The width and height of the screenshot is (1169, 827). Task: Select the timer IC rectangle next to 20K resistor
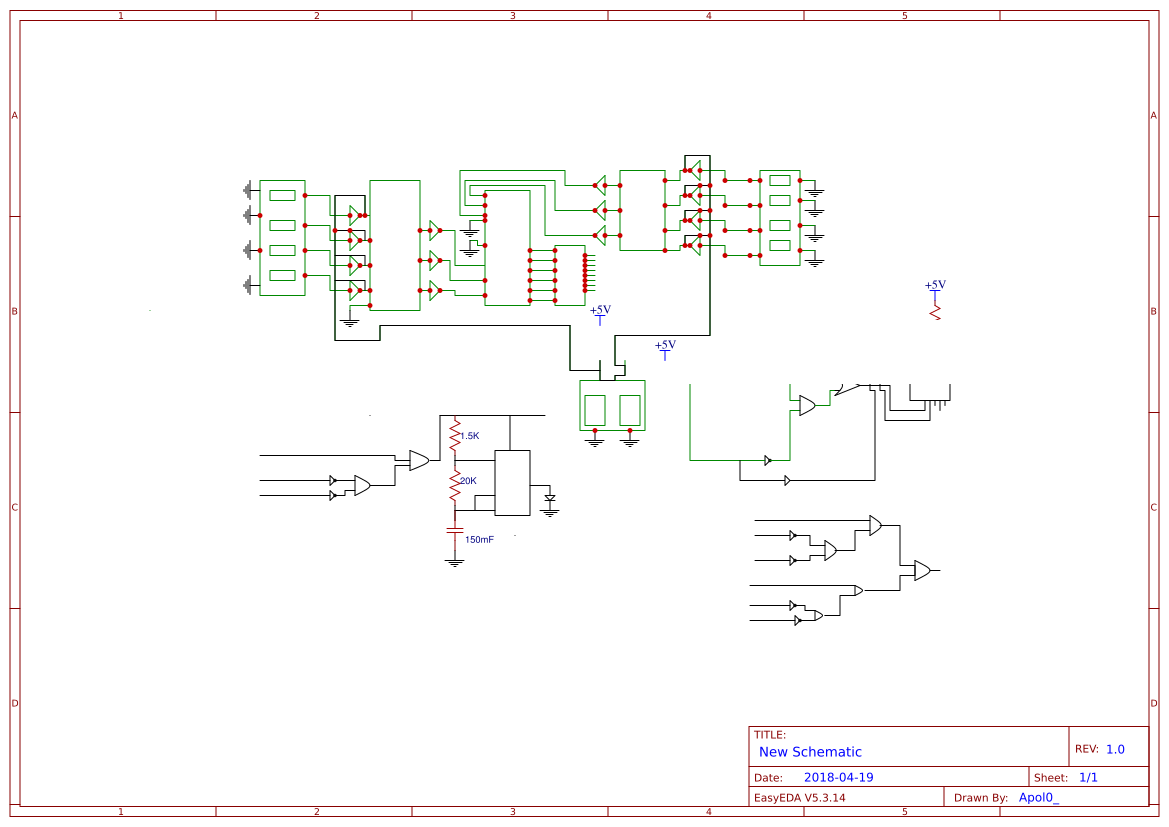pyautogui.click(x=513, y=482)
